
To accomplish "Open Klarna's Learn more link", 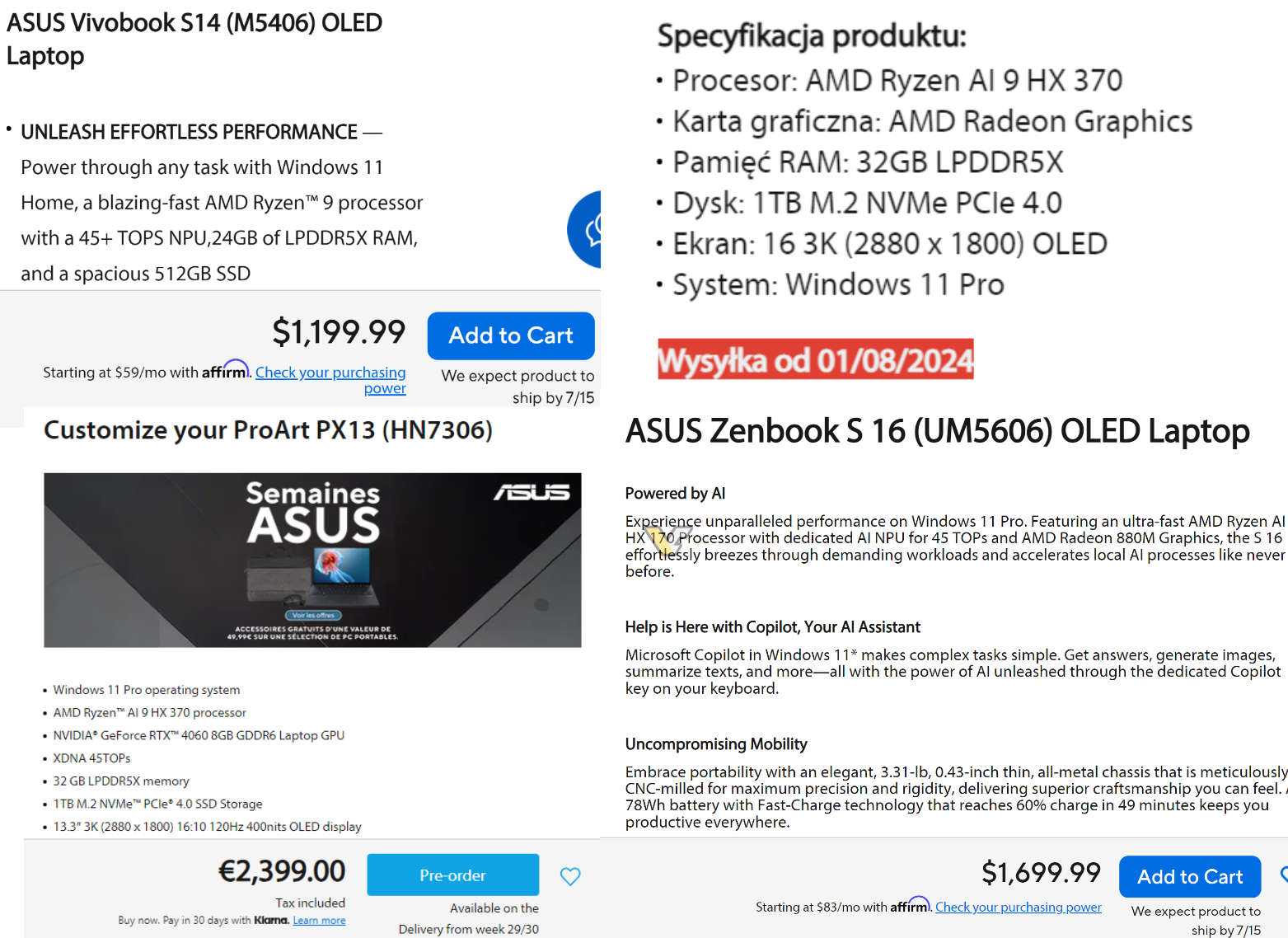I will 319,920.
